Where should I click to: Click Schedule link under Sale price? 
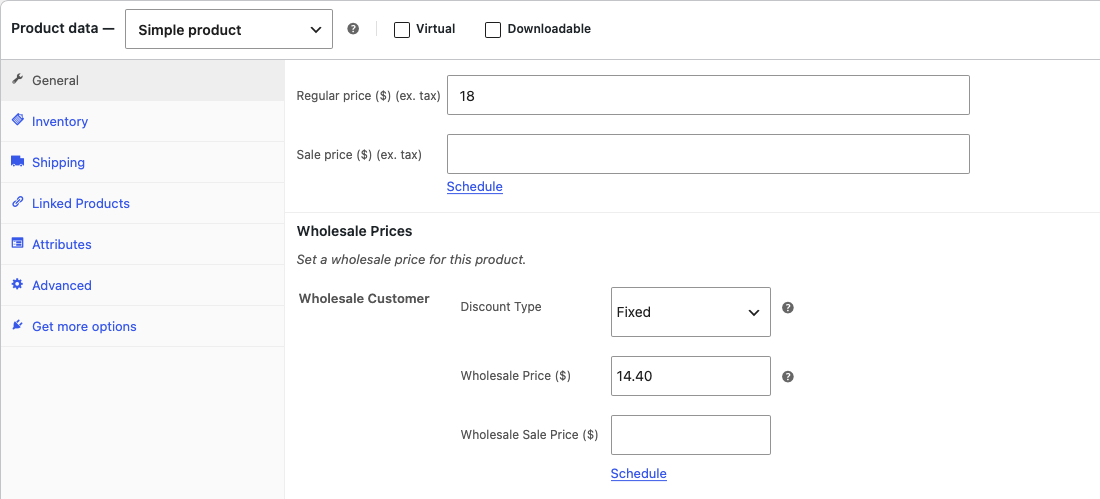pos(474,187)
